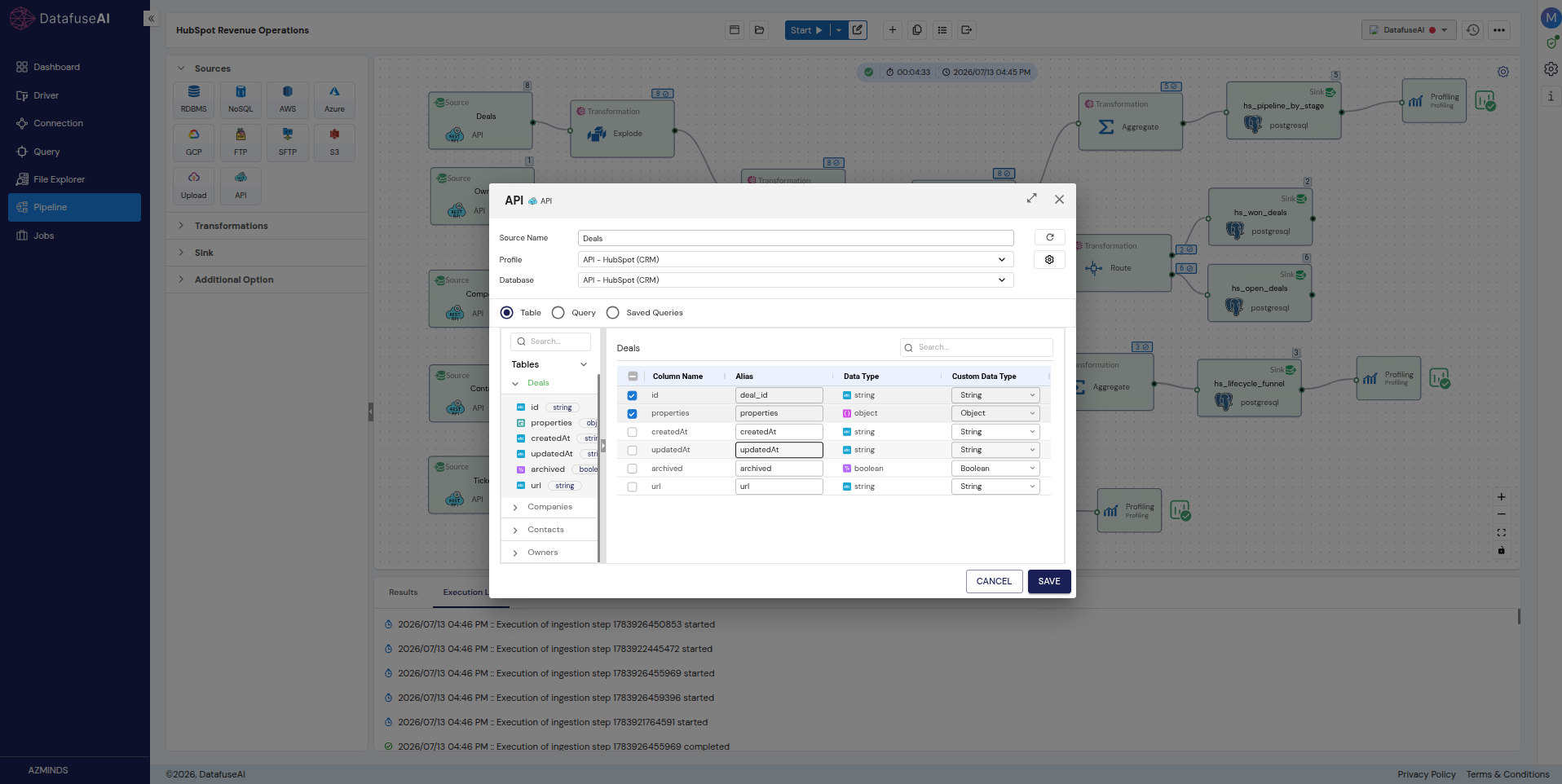
Task: Open the DatafuseAI environment selector
Action: [x=1409, y=30]
